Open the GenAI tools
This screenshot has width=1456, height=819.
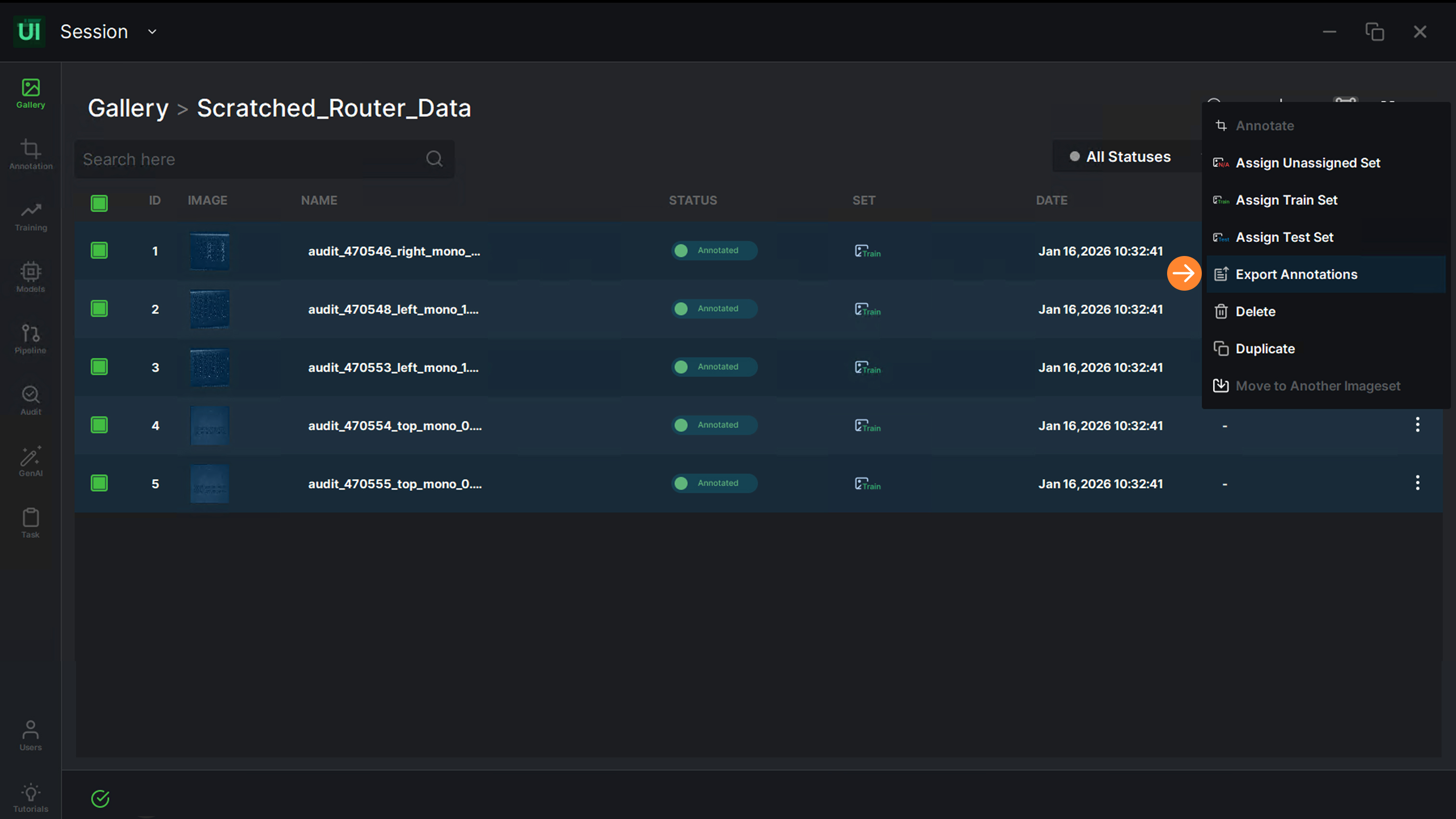point(30,461)
